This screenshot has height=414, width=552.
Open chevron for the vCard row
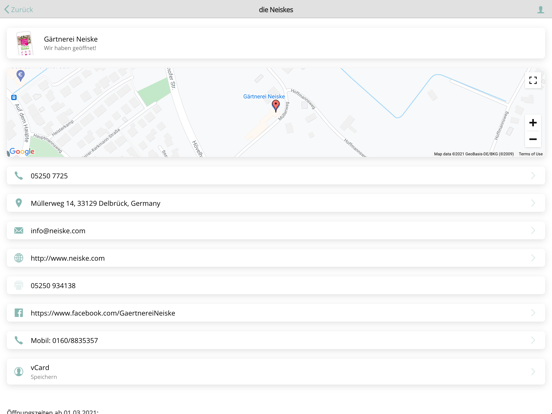point(533,372)
